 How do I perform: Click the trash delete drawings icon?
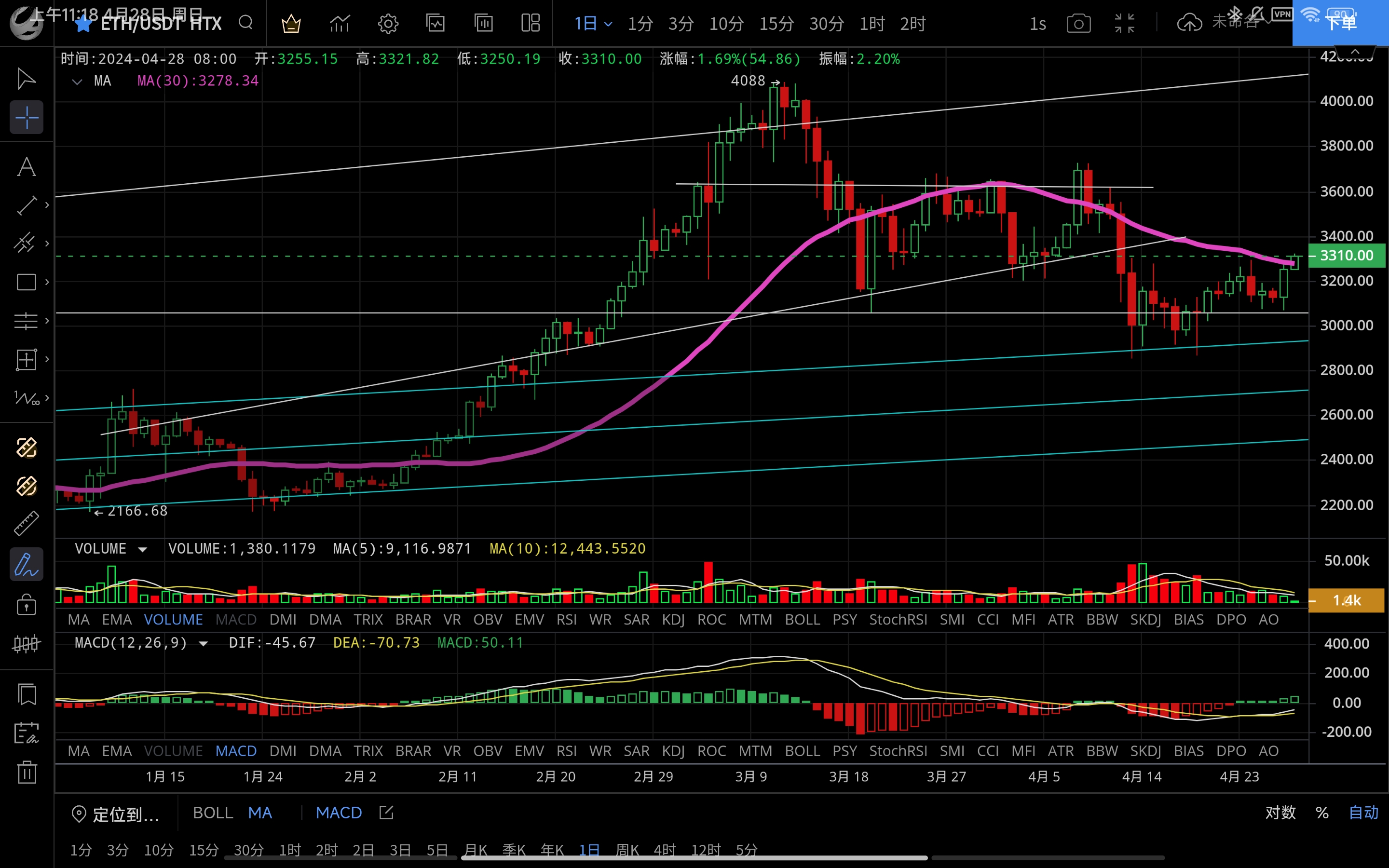[x=27, y=772]
